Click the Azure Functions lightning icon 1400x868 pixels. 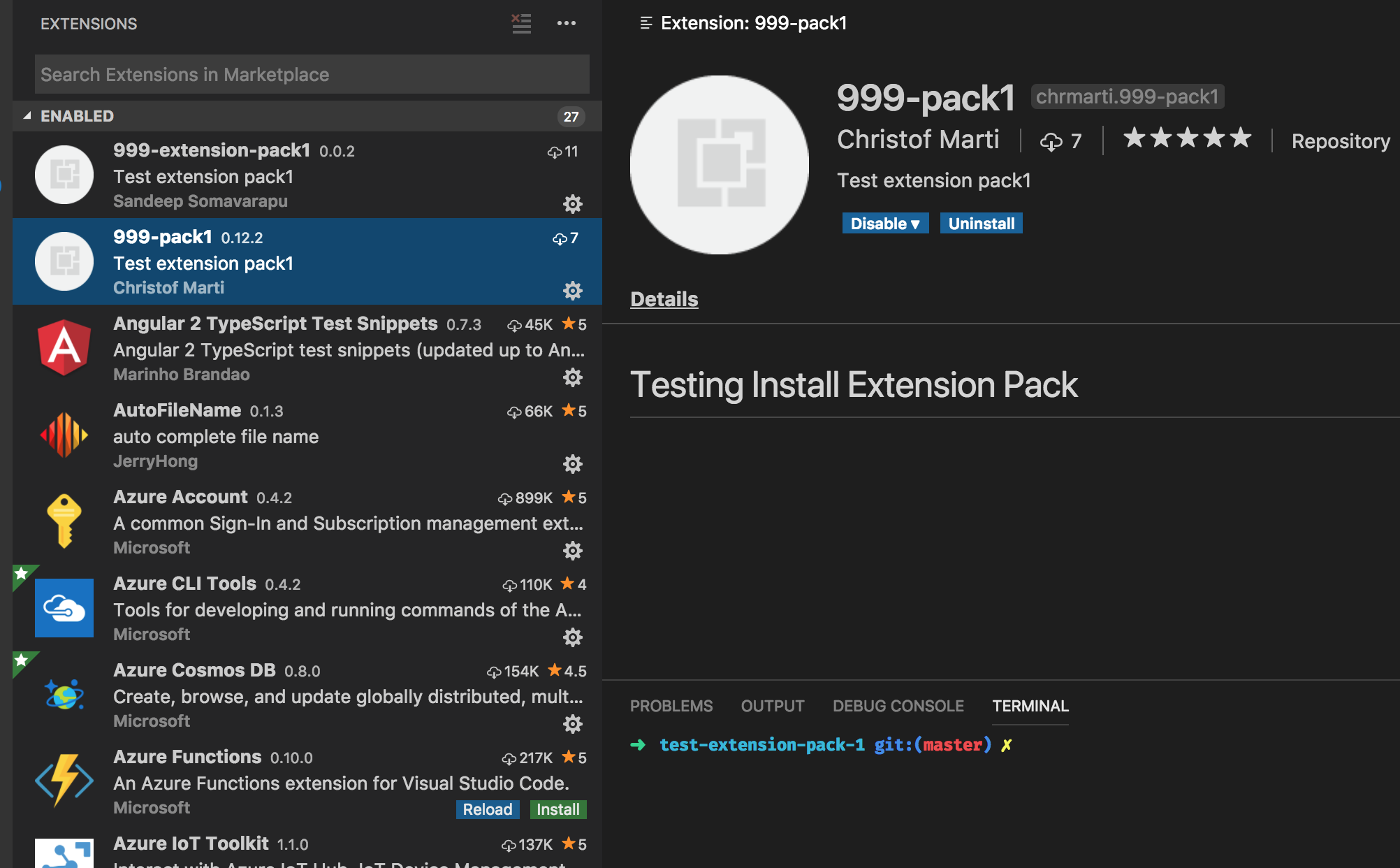pos(64,781)
